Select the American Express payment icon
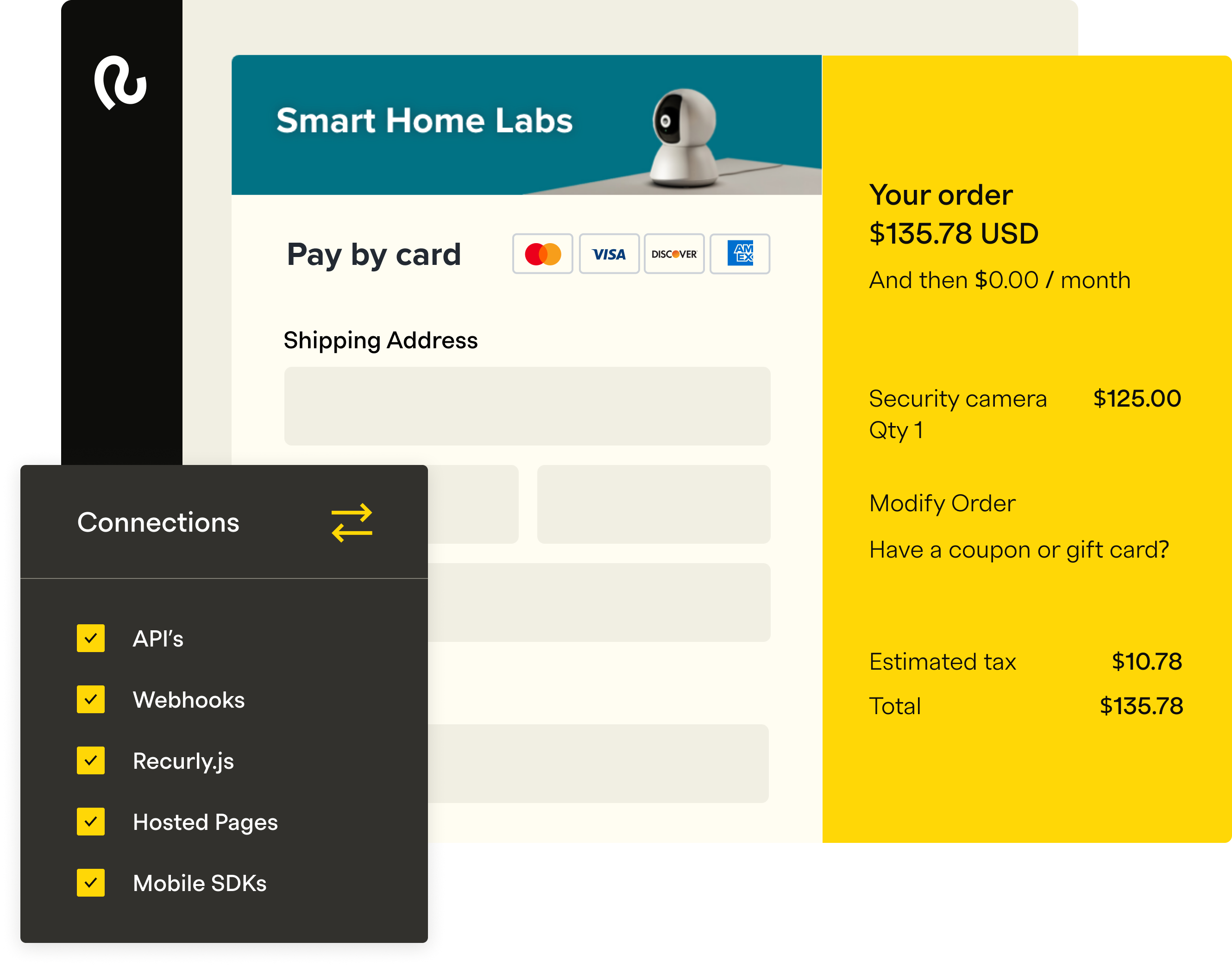Viewport: 1232px width, 967px height. 740,253
